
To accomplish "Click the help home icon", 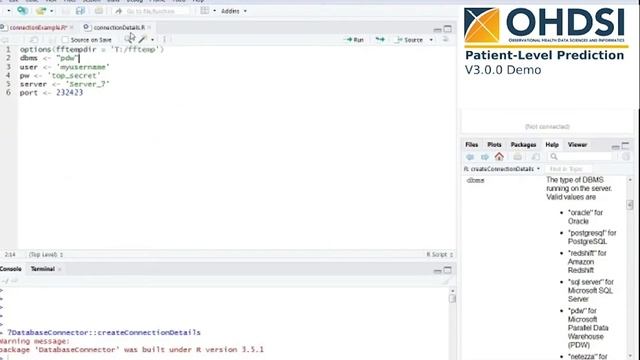I will coord(499,157).
